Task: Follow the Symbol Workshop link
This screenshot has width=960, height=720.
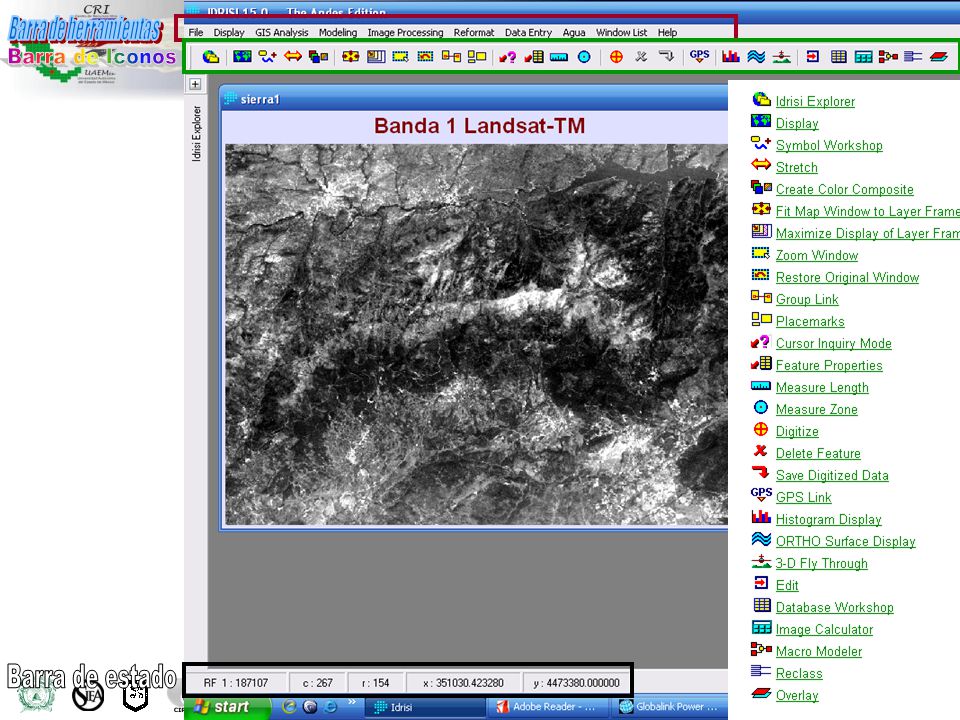Action: [x=829, y=146]
